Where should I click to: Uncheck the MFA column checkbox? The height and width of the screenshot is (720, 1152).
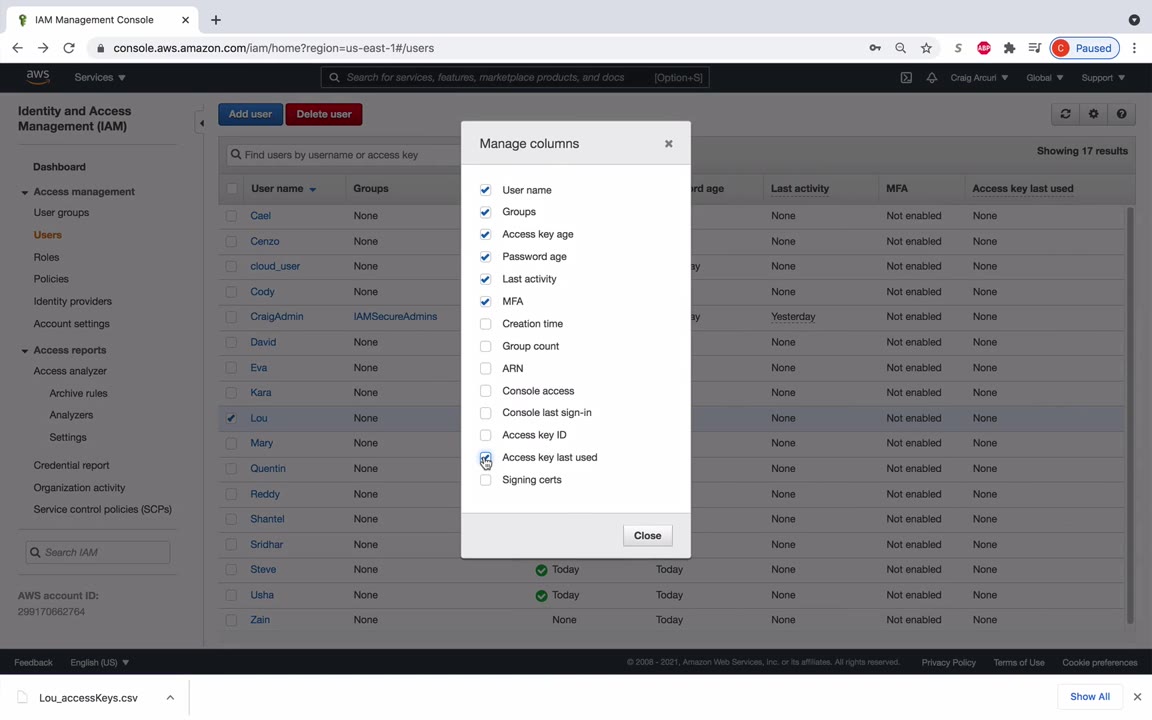[x=486, y=301]
